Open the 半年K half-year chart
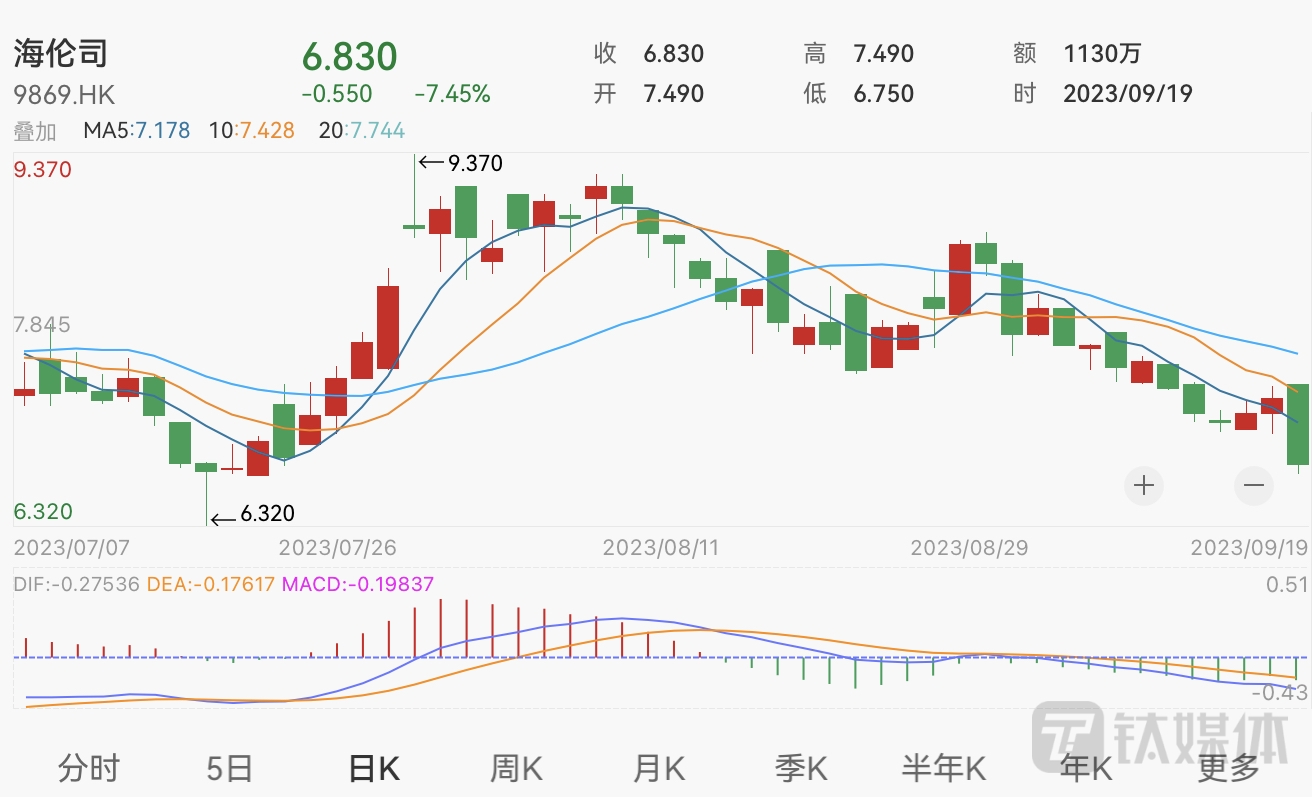1312x797 pixels. point(943,768)
